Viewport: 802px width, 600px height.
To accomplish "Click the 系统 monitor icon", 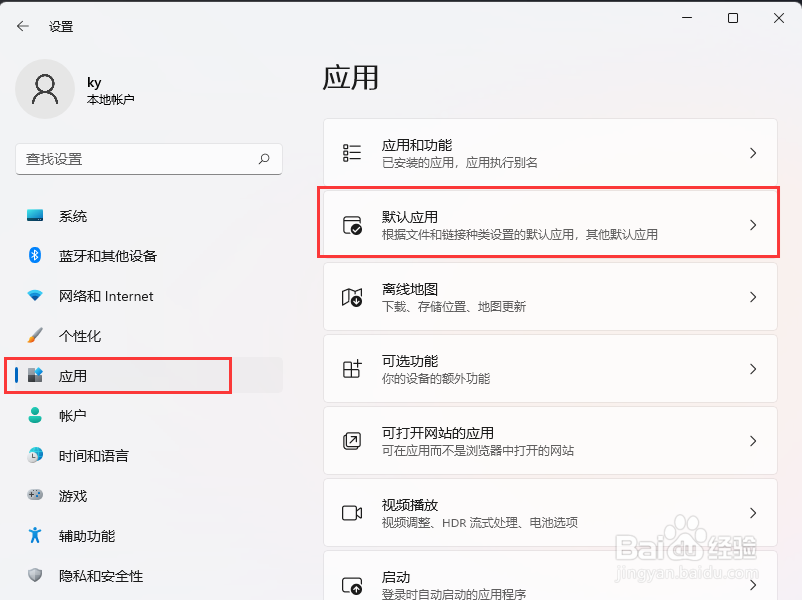I will (35, 215).
